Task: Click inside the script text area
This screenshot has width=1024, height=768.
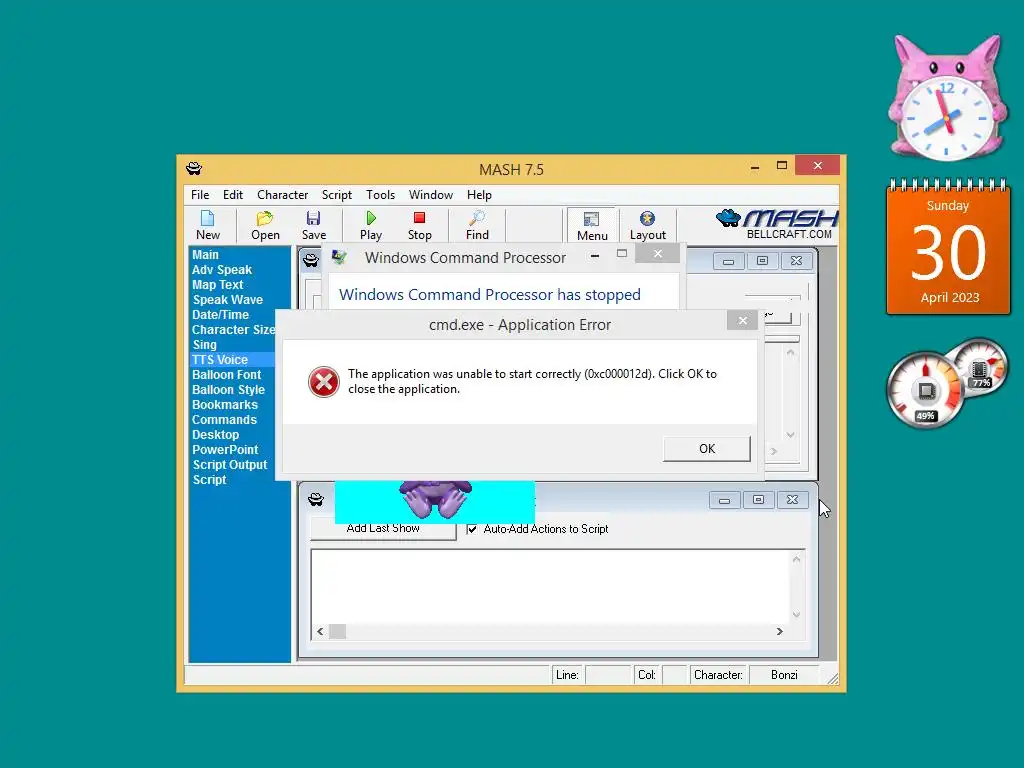Action: (551, 586)
